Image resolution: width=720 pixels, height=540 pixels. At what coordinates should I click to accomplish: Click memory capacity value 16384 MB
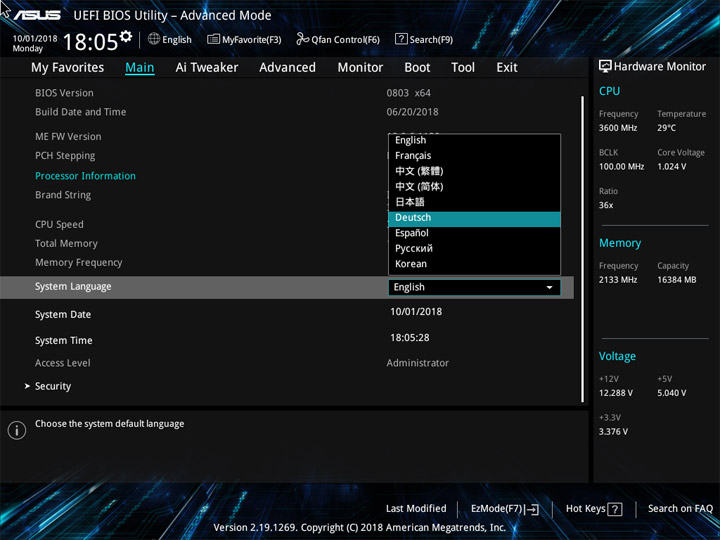coord(677,280)
